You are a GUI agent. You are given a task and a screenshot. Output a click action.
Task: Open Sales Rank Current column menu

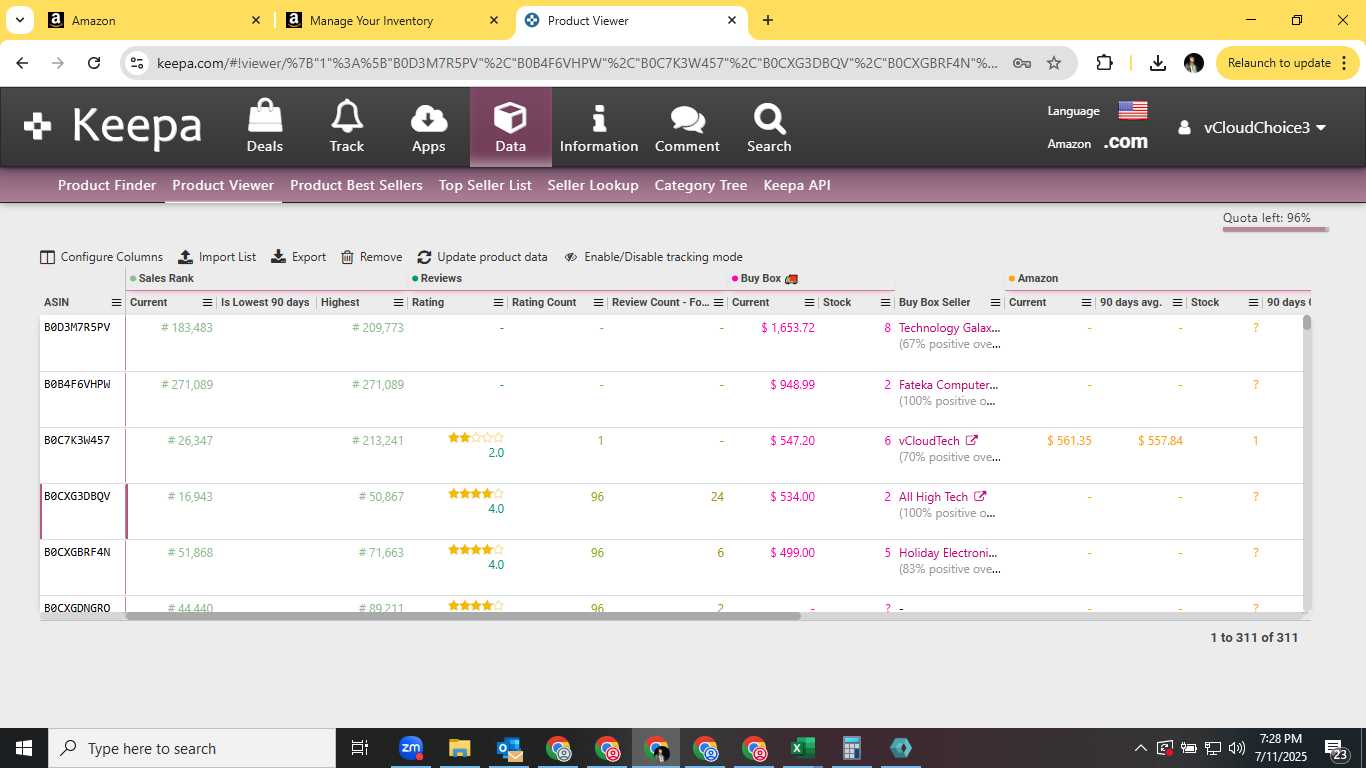pos(208,302)
